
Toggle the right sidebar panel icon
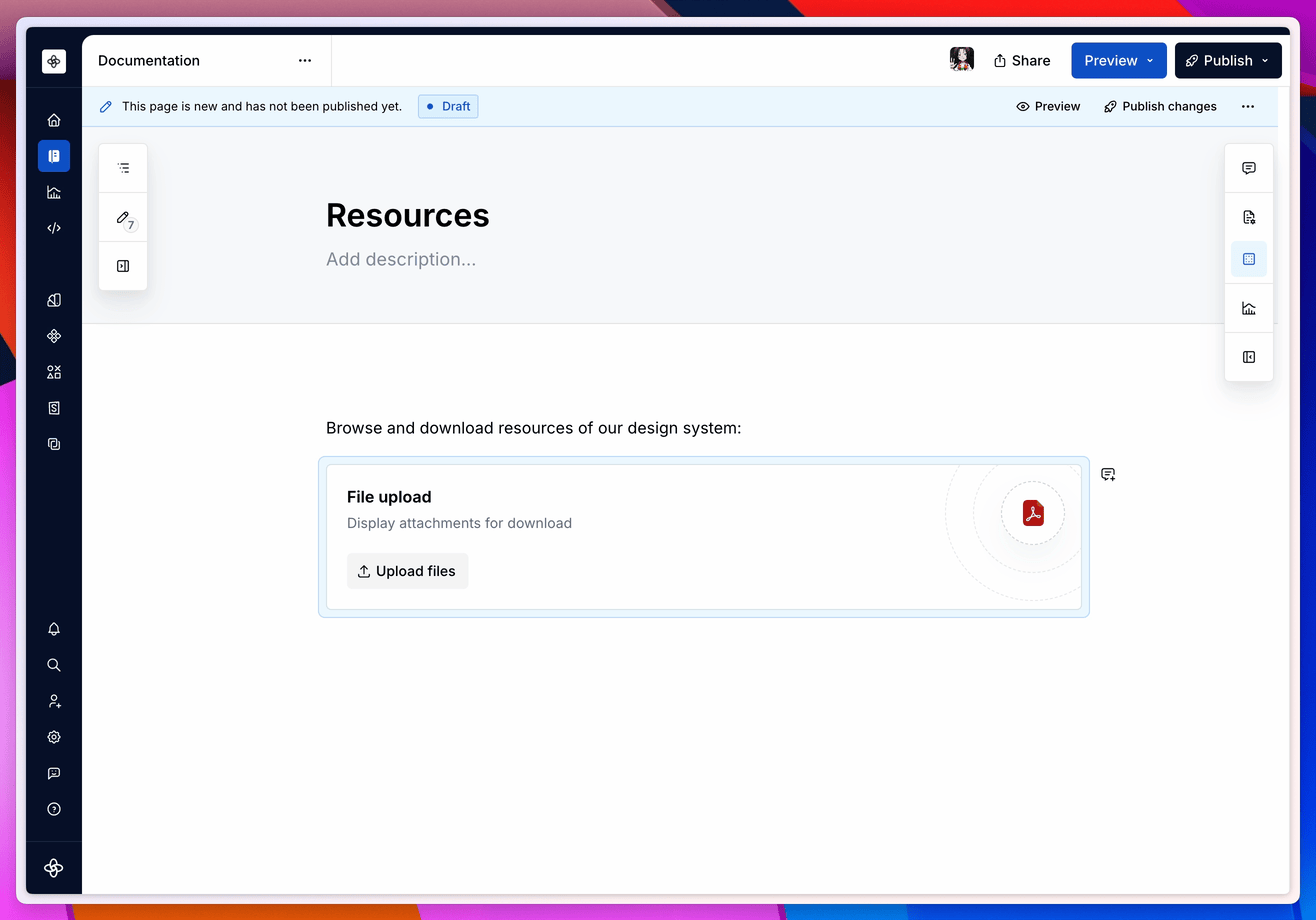[x=1249, y=357]
